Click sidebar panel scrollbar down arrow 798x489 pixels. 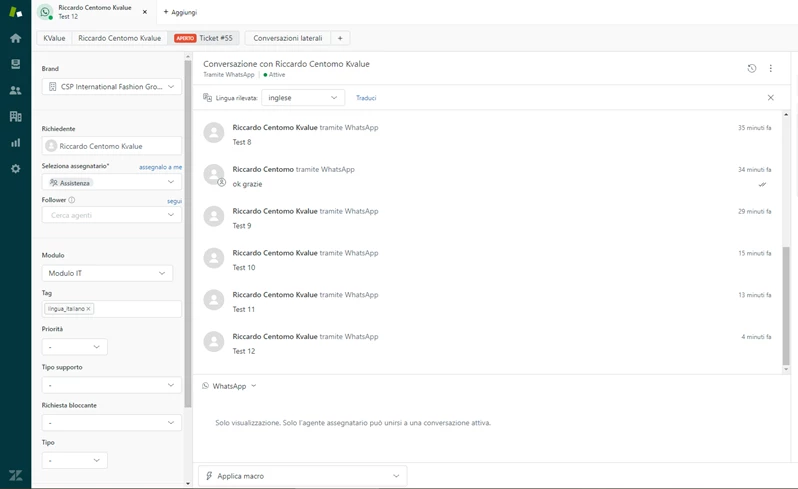point(188,483)
